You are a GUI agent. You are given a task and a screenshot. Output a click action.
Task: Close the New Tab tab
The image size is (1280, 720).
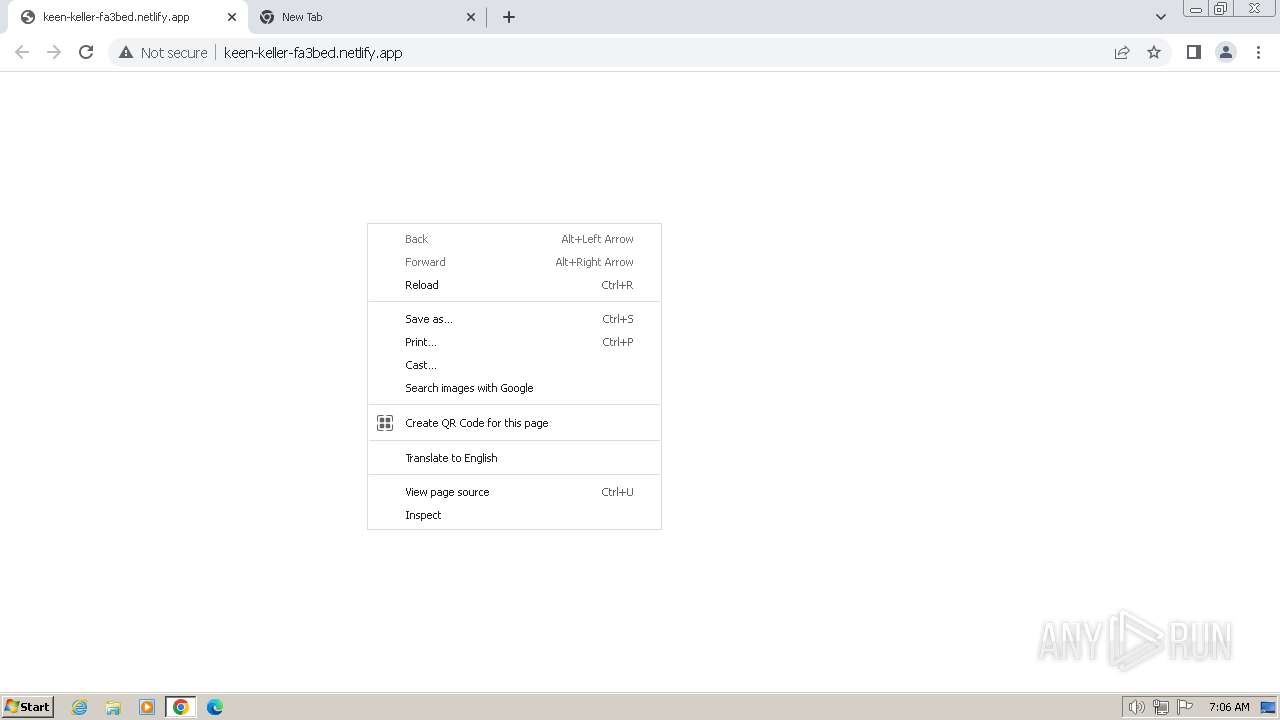[472, 17]
